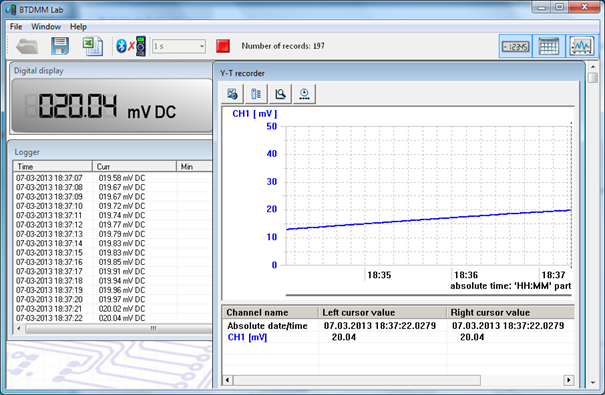Screen dimensions: 605x395
Task: Click the cursor columns icon in recorder toolbar
Action: click(256, 94)
